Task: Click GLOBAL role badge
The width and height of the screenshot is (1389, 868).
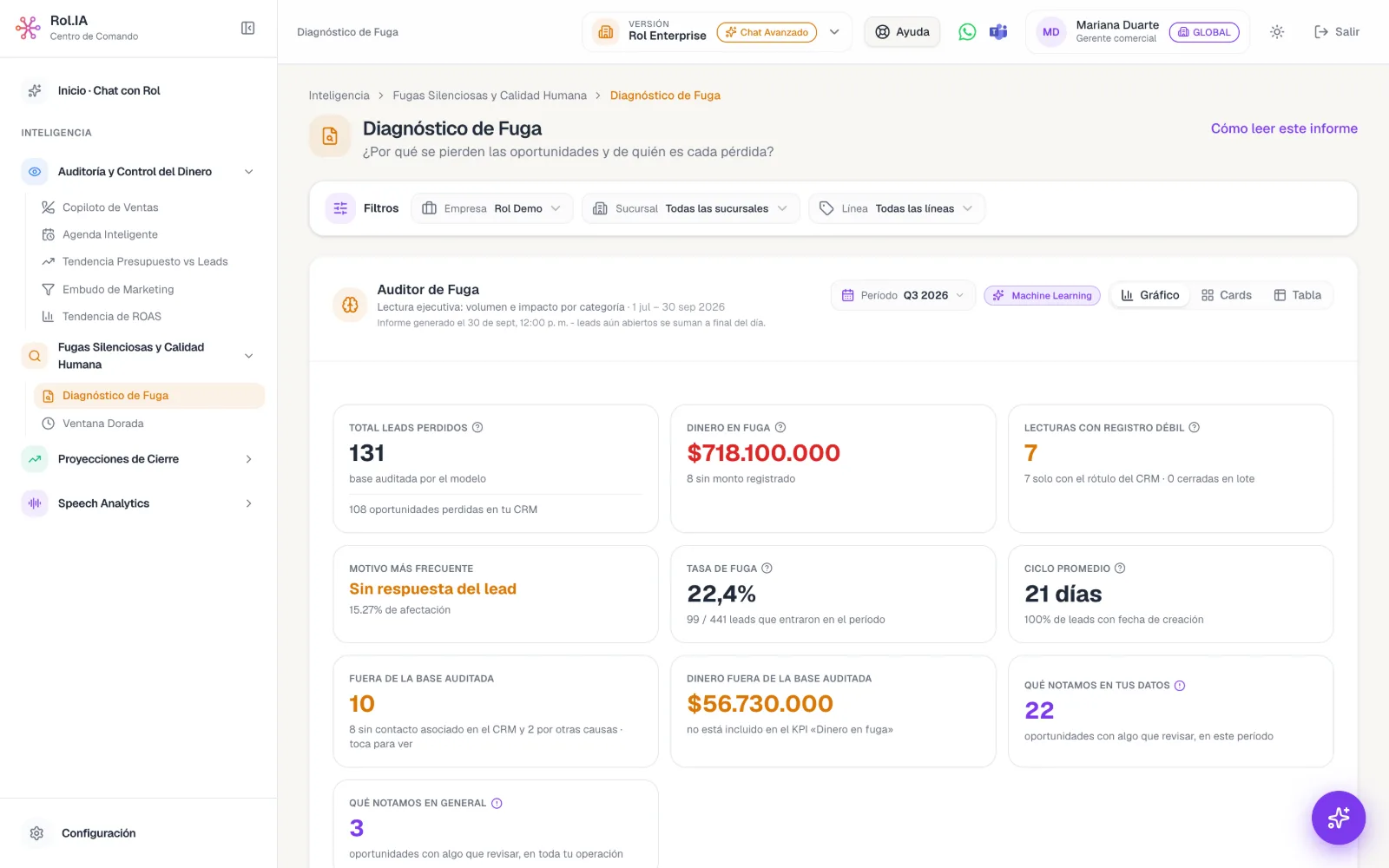Action: click(x=1204, y=32)
